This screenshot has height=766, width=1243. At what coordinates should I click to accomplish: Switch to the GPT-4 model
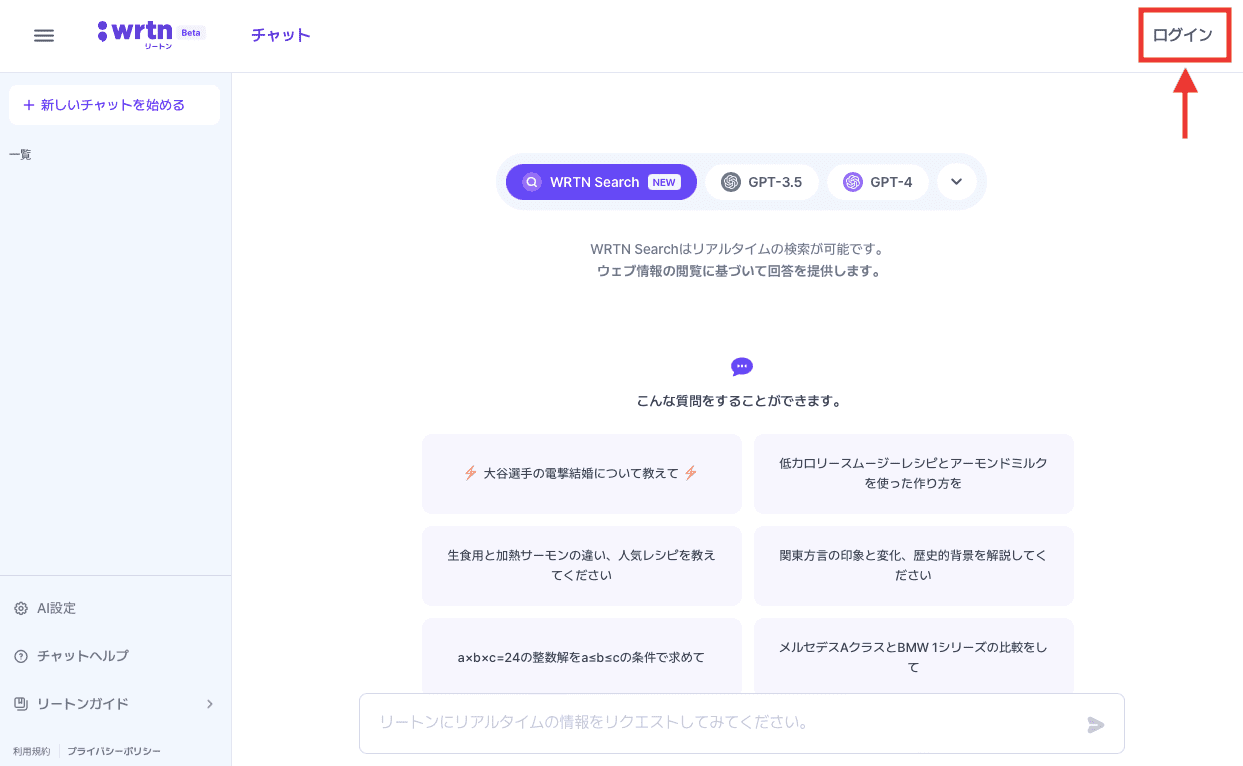point(877,182)
